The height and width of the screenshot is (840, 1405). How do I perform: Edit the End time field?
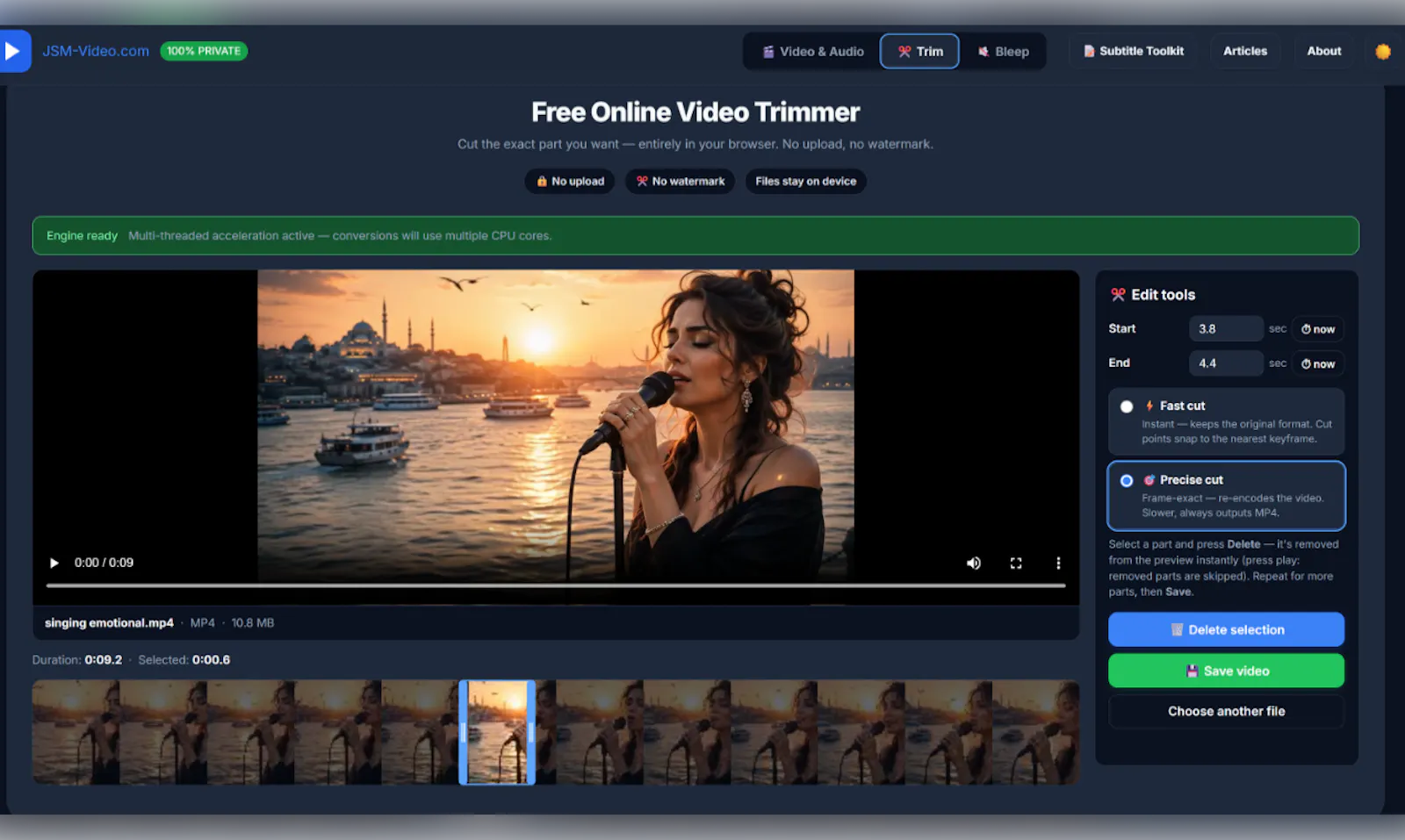pos(1226,363)
